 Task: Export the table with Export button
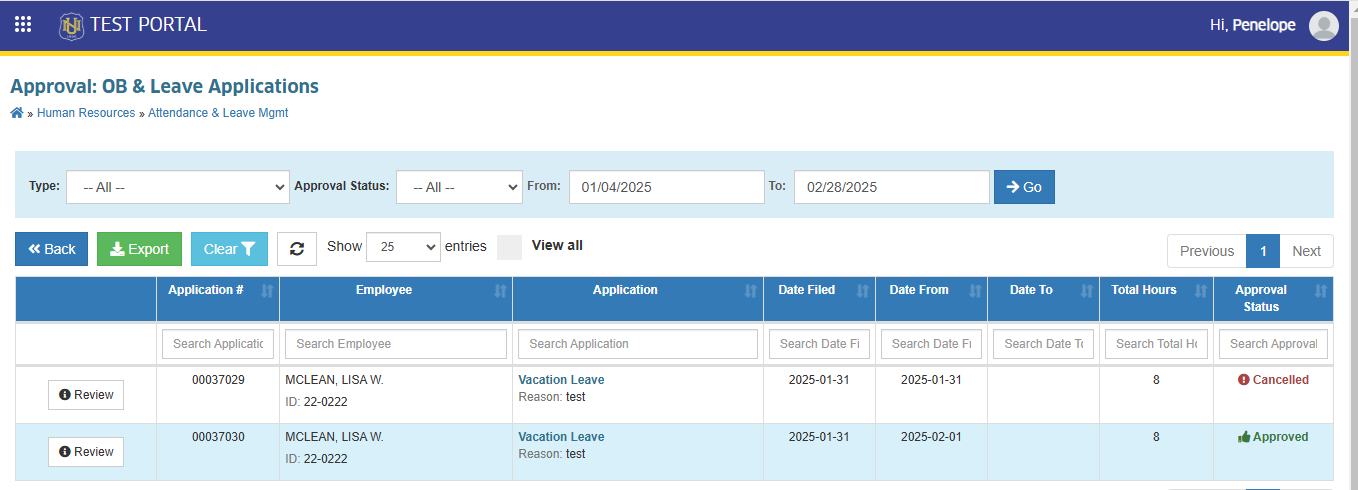[x=139, y=249]
